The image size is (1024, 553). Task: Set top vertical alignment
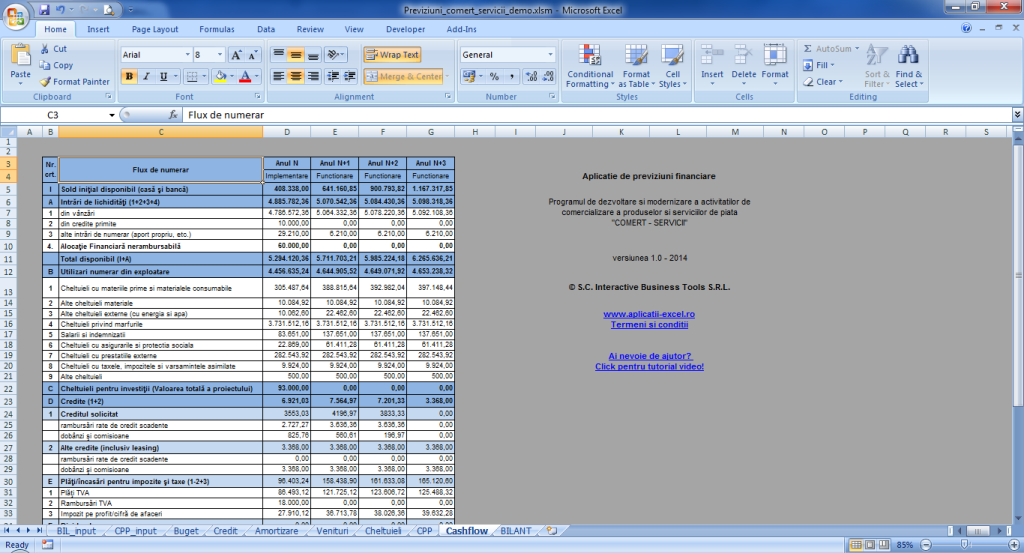click(x=278, y=54)
